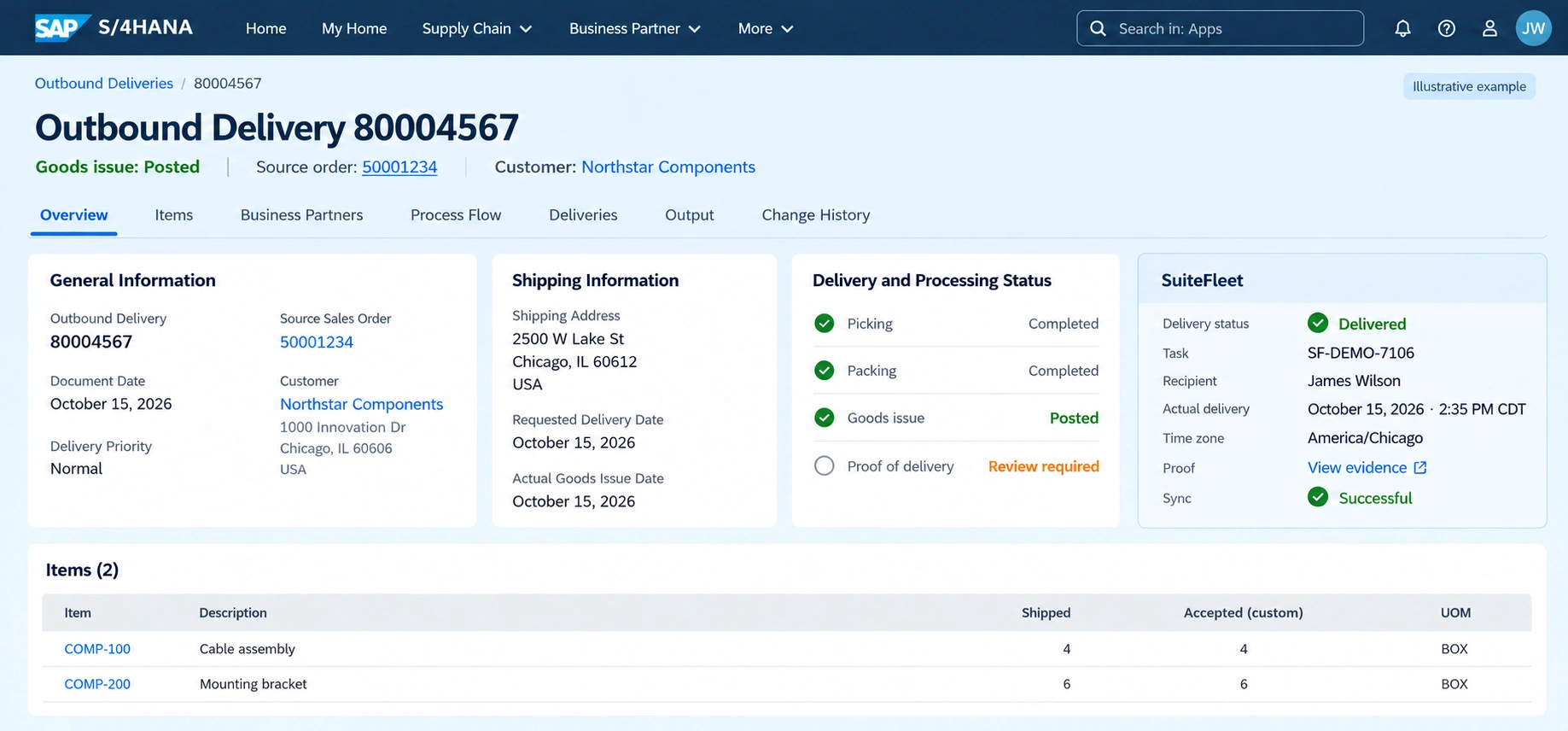Click October 15, 2026 · 2:35 PM CDT
Viewport: 1568px width, 731px height.
coord(1417,409)
